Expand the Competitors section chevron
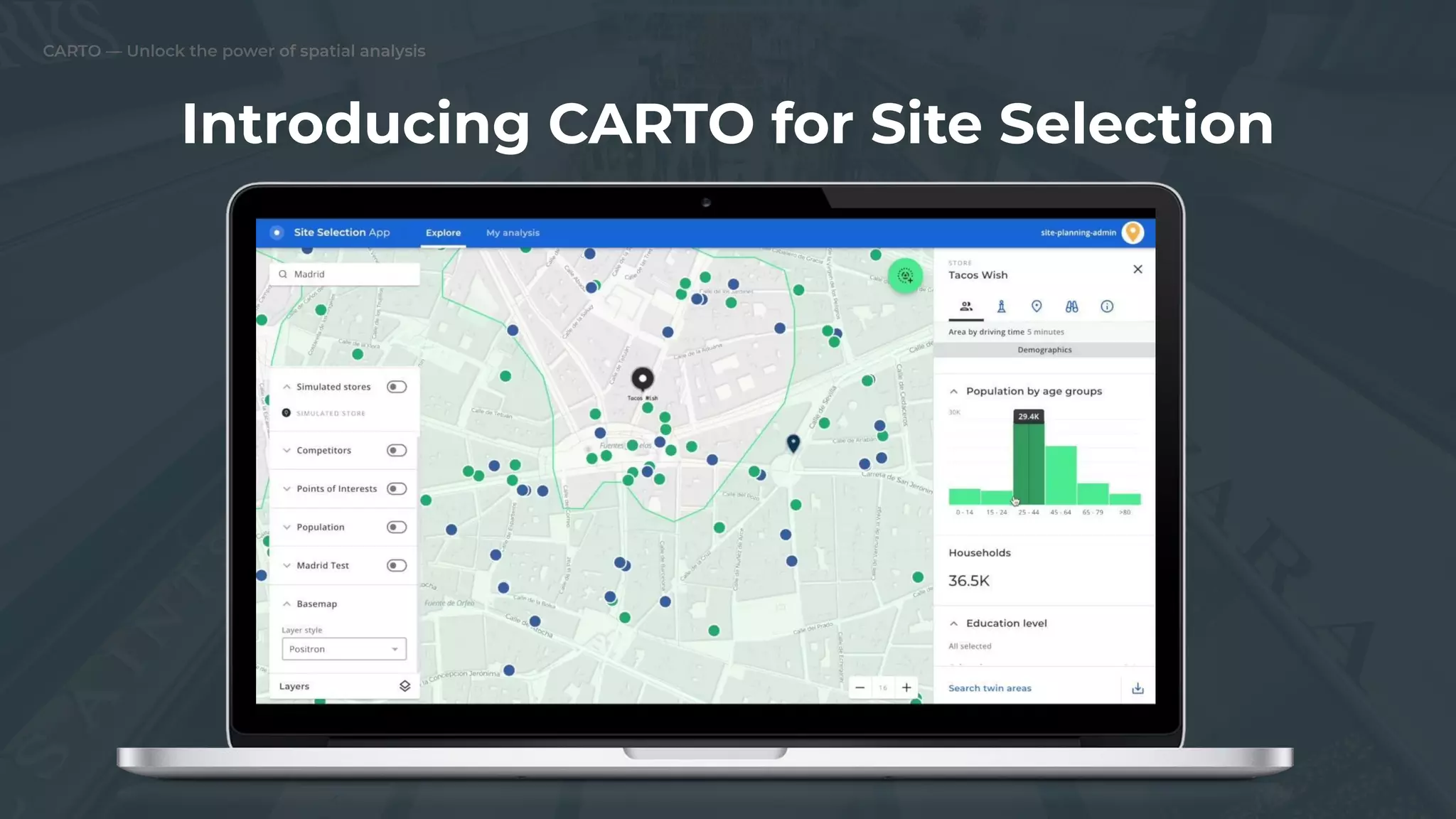The height and width of the screenshot is (819, 1456). click(287, 451)
